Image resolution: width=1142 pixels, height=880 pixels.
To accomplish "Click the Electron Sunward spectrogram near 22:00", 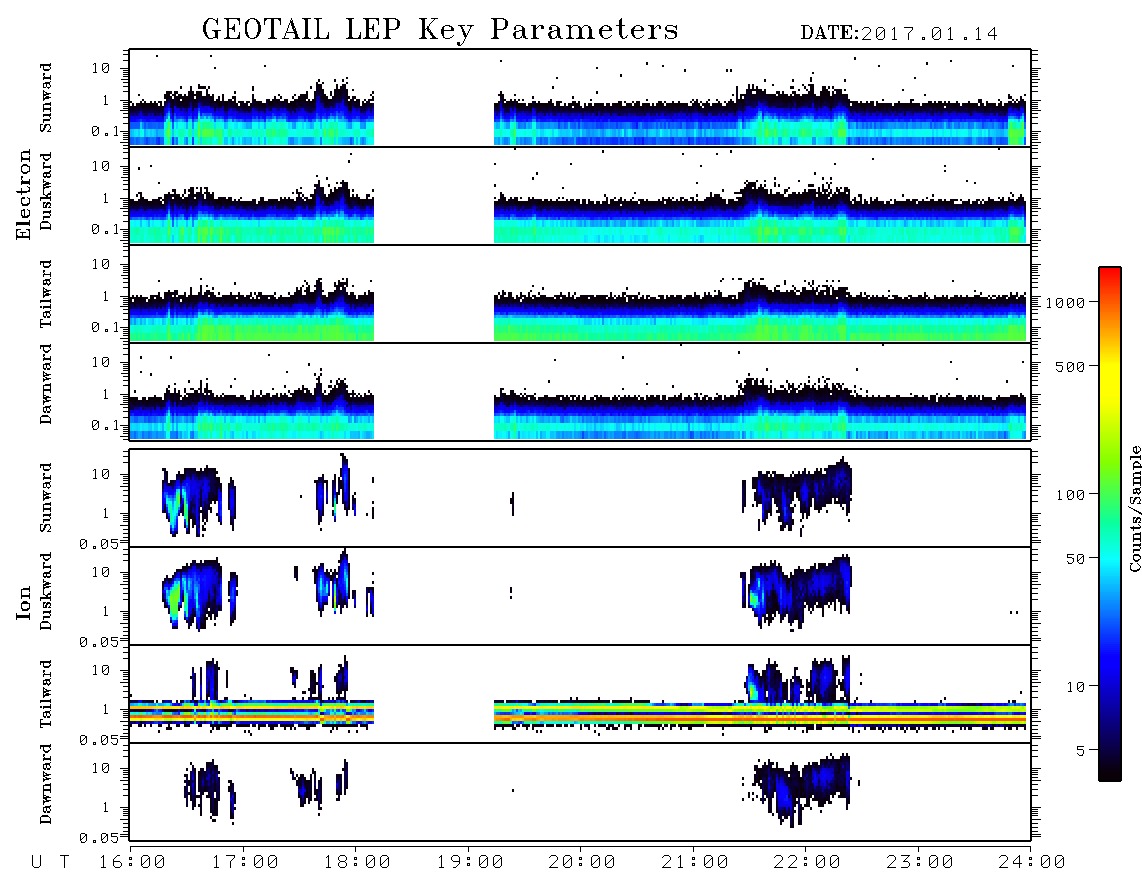I will [806, 117].
